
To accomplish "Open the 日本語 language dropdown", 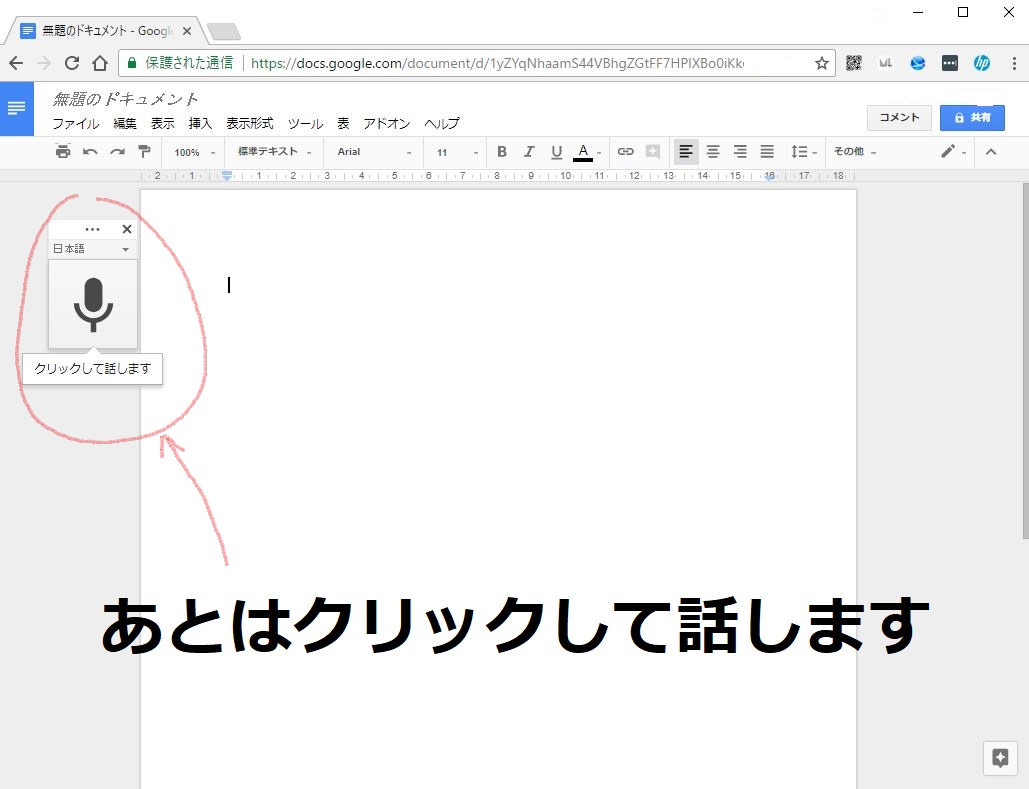I will pos(92,249).
